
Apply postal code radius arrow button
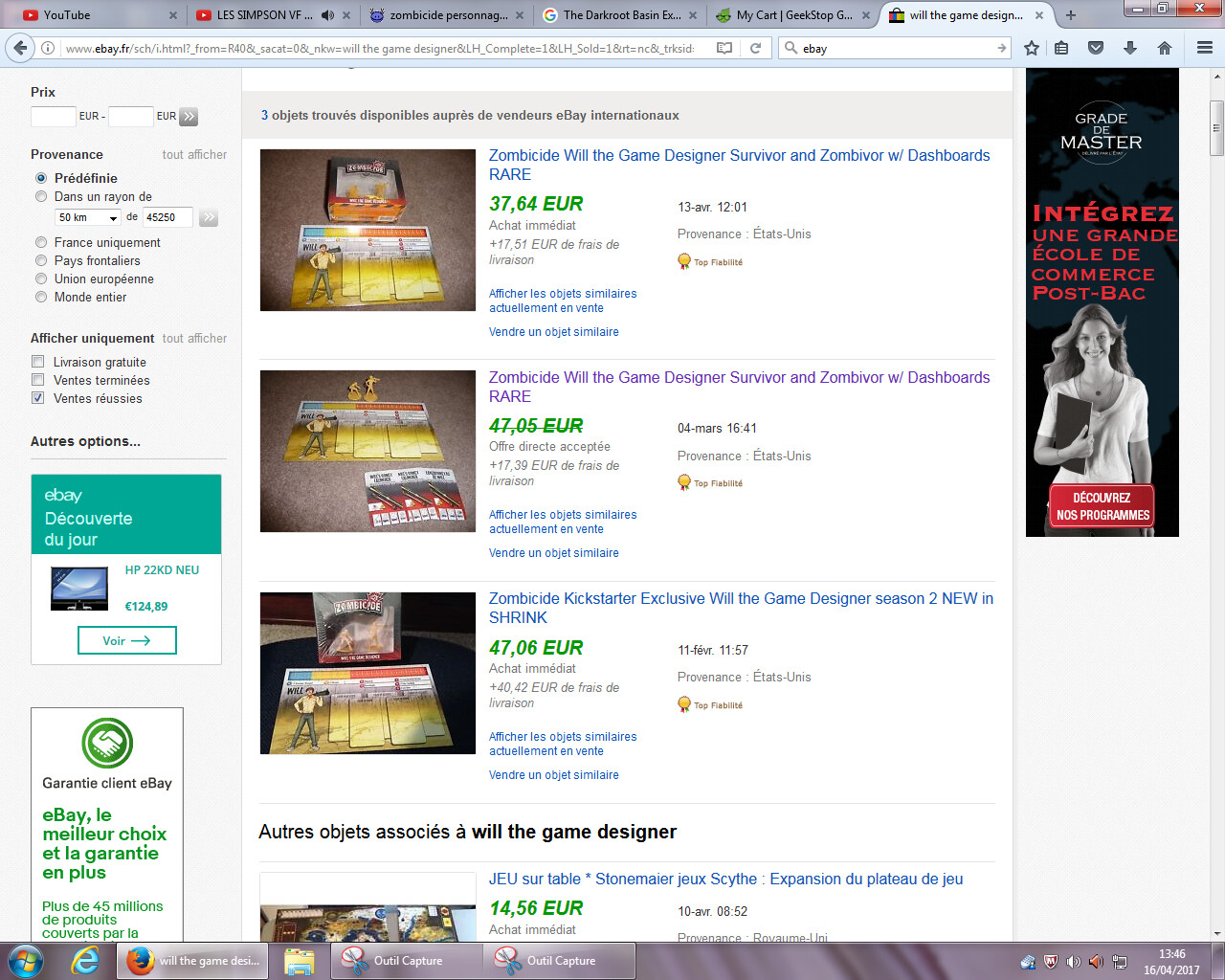209,217
